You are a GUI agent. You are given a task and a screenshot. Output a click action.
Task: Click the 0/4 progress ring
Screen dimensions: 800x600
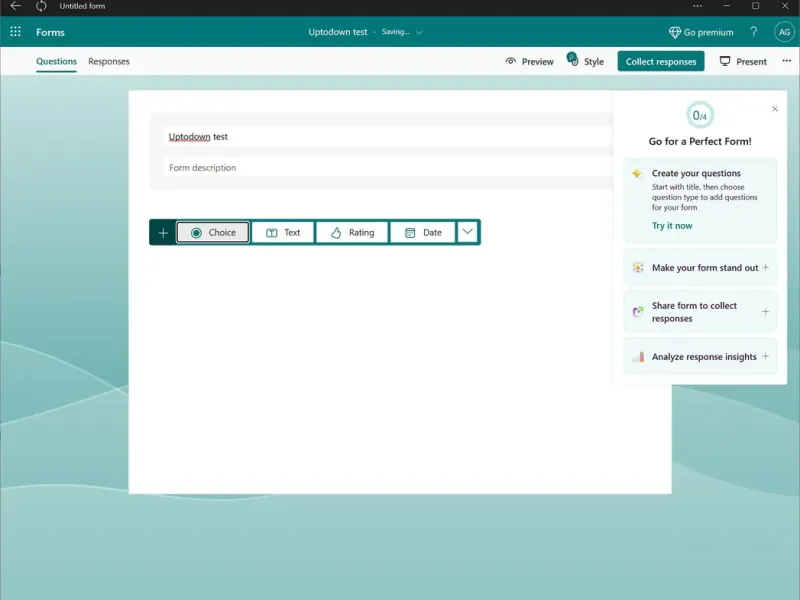click(x=700, y=115)
